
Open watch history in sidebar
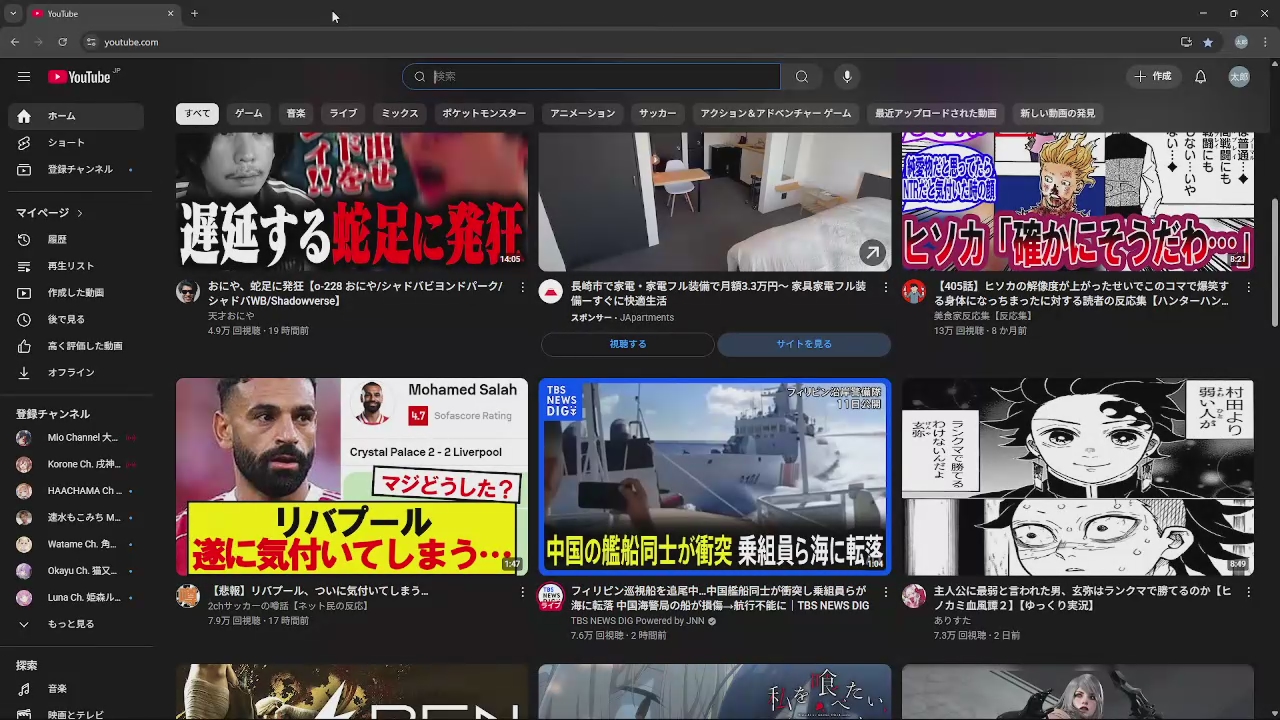[x=57, y=240]
